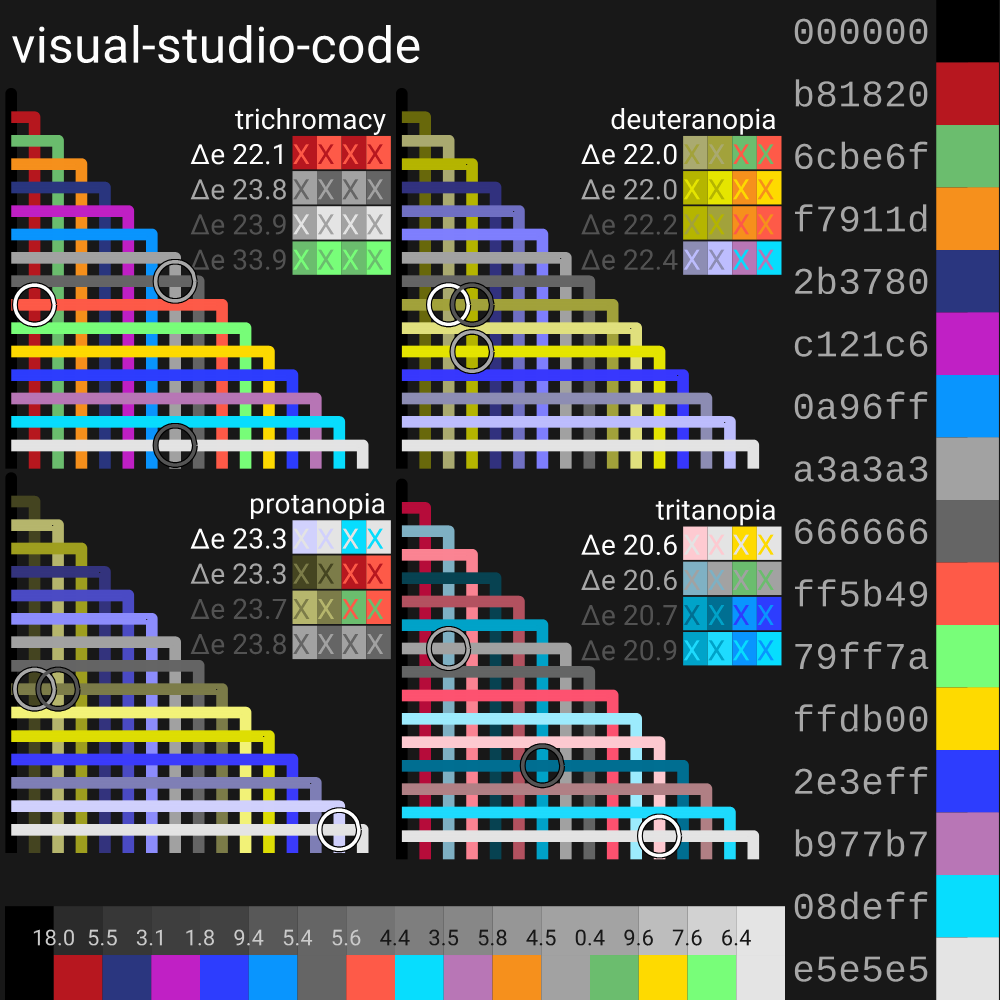Click the visual-studio-code title
1000x1000 pixels.
pyautogui.click(x=215, y=47)
